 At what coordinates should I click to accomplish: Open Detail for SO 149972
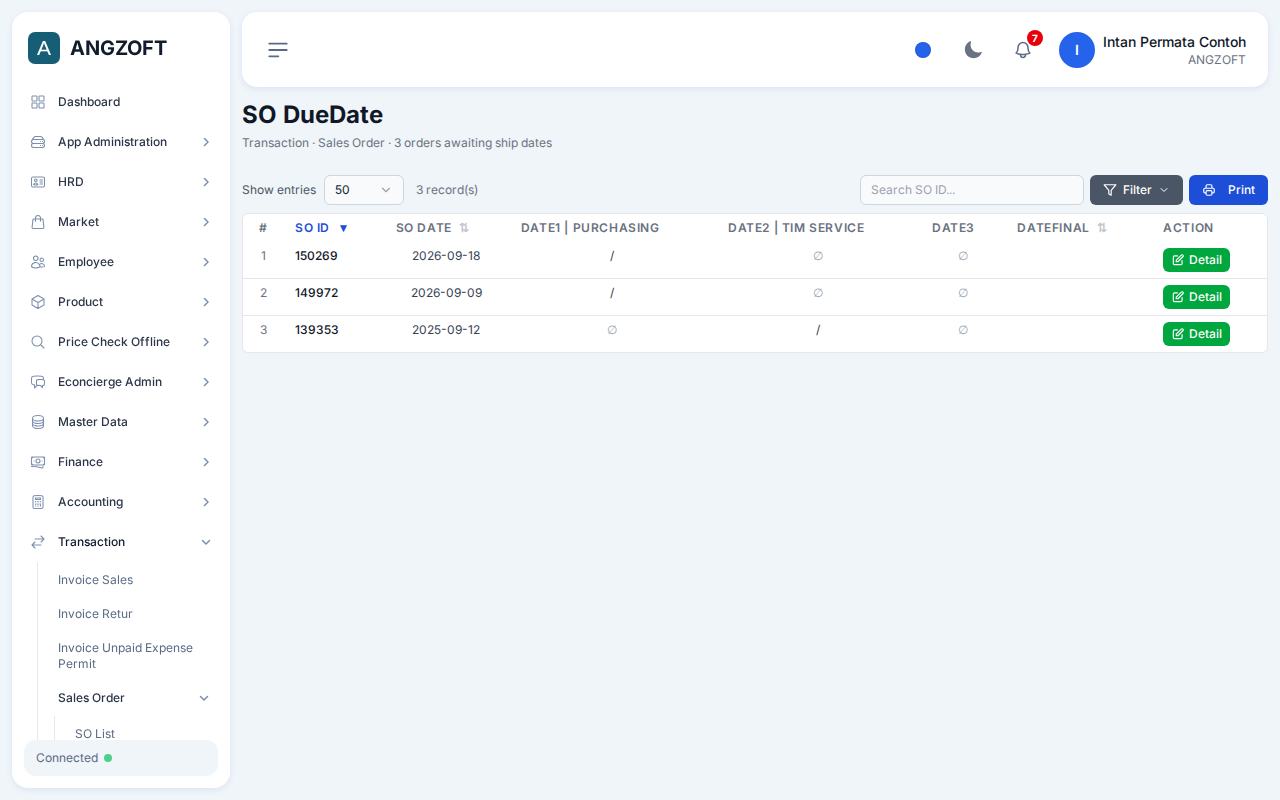[x=1196, y=297]
